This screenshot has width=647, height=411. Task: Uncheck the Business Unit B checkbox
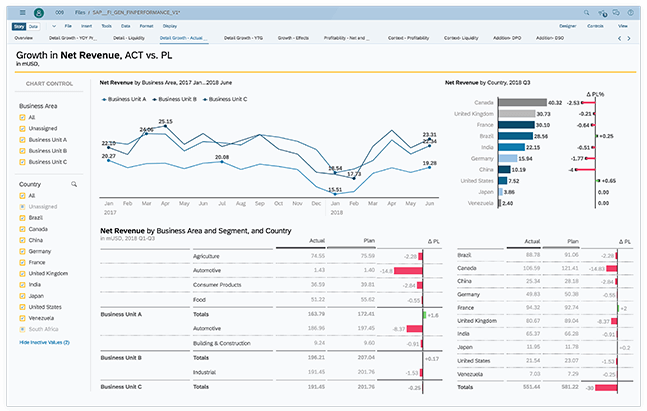(23, 151)
